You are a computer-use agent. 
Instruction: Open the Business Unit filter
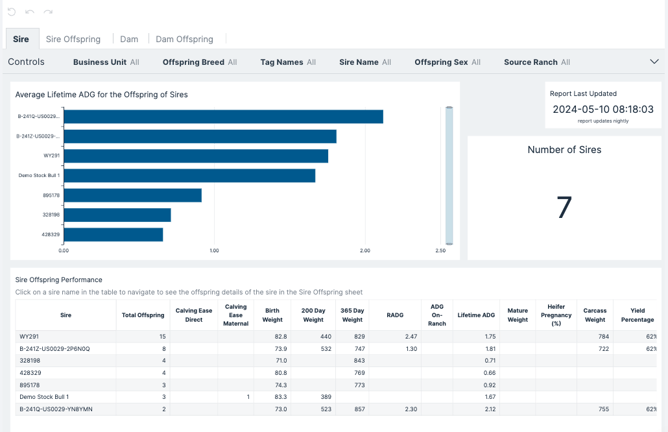tap(106, 62)
